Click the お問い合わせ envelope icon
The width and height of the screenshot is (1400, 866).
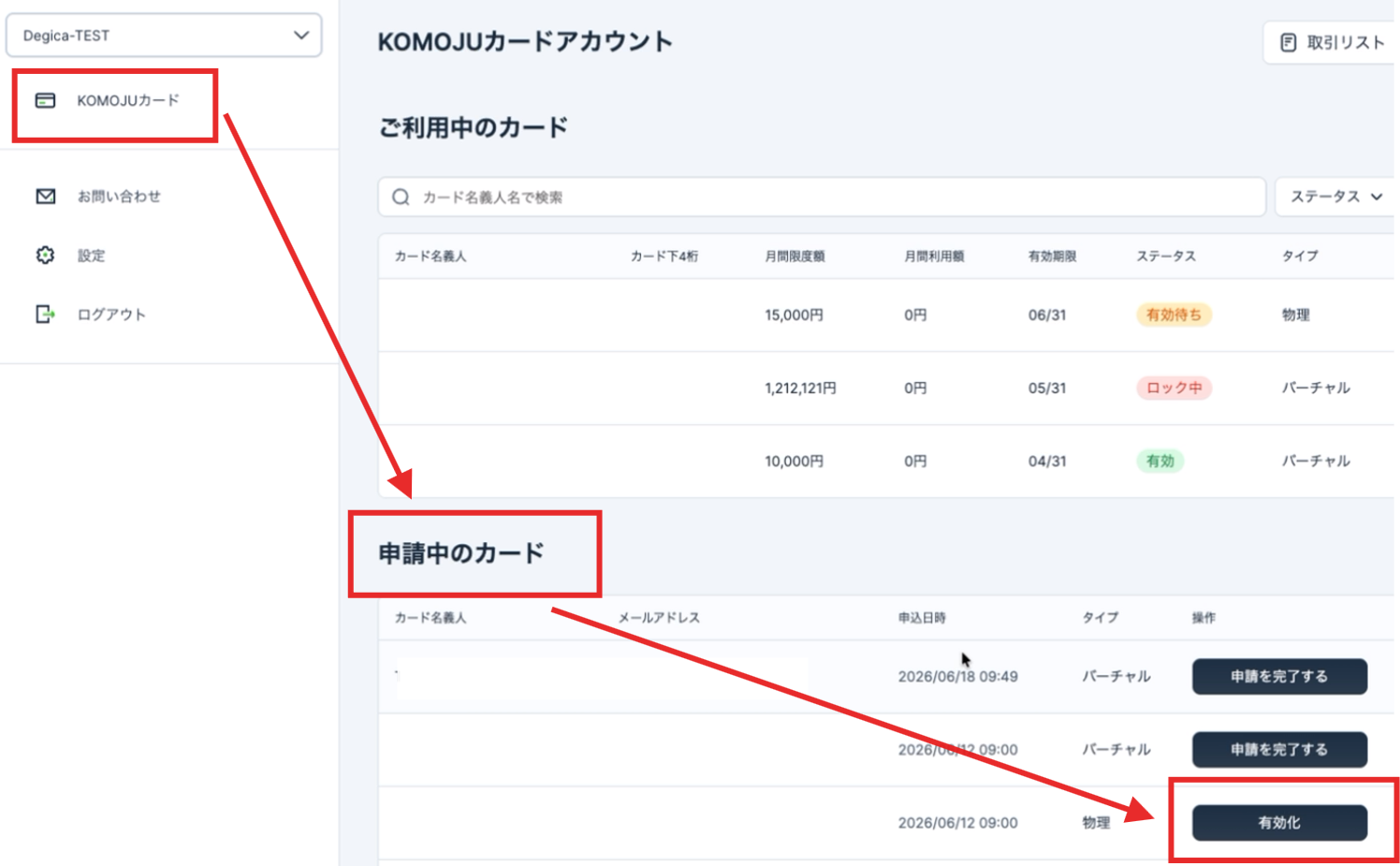click(45, 196)
